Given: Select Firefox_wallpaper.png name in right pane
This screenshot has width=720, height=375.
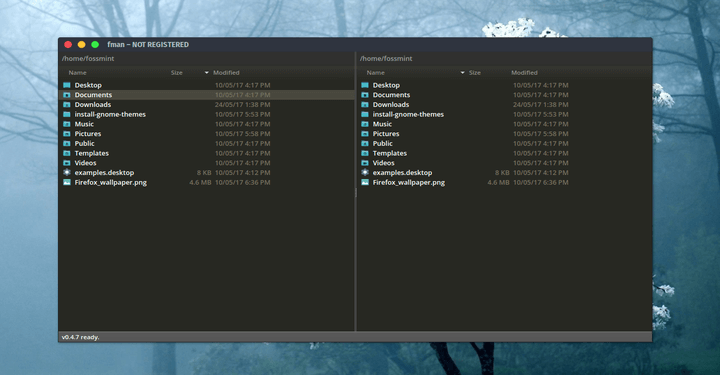Looking at the screenshot, I should click(409, 182).
